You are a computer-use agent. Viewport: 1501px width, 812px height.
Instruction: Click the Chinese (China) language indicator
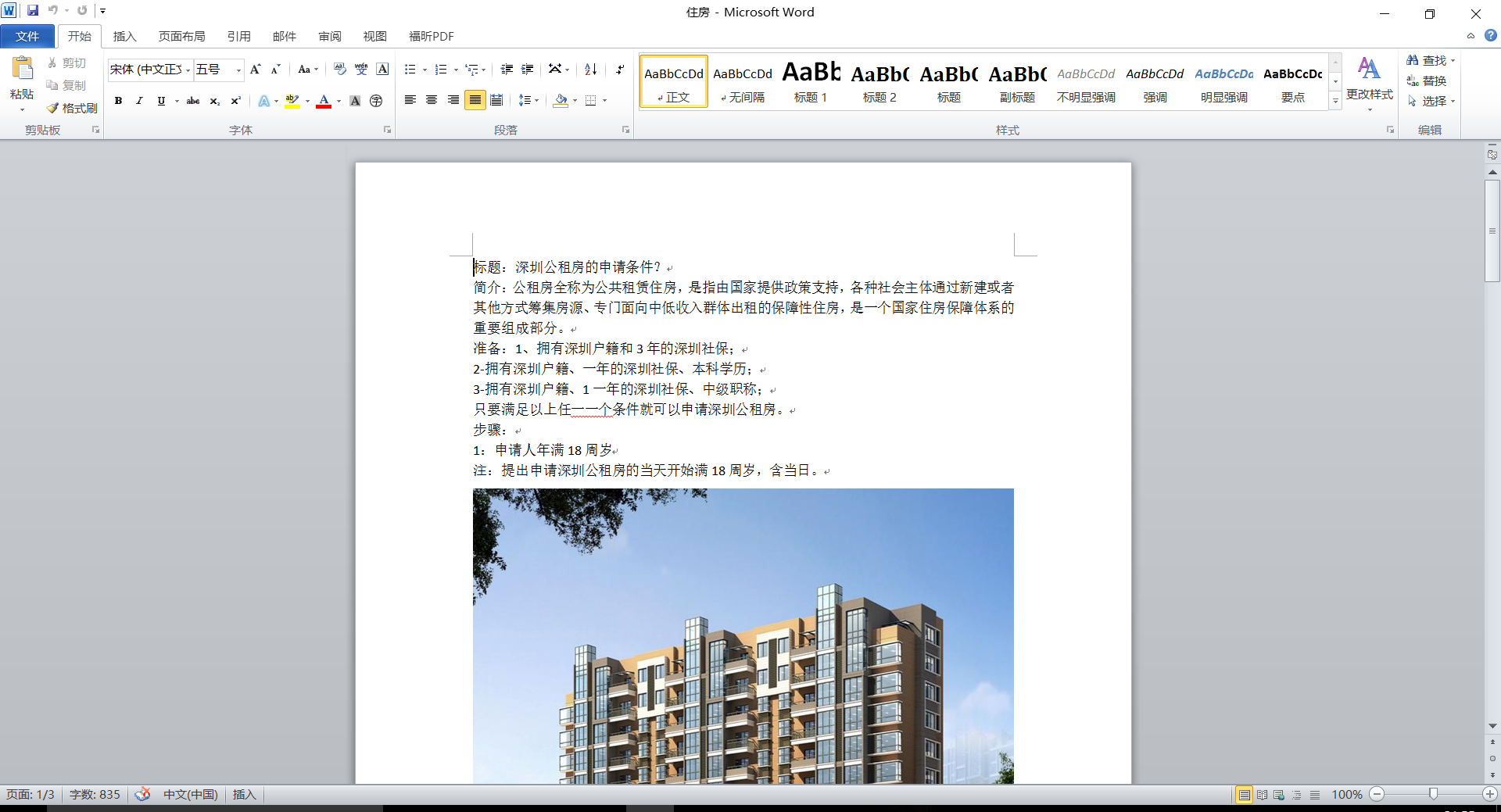click(x=191, y=794)
